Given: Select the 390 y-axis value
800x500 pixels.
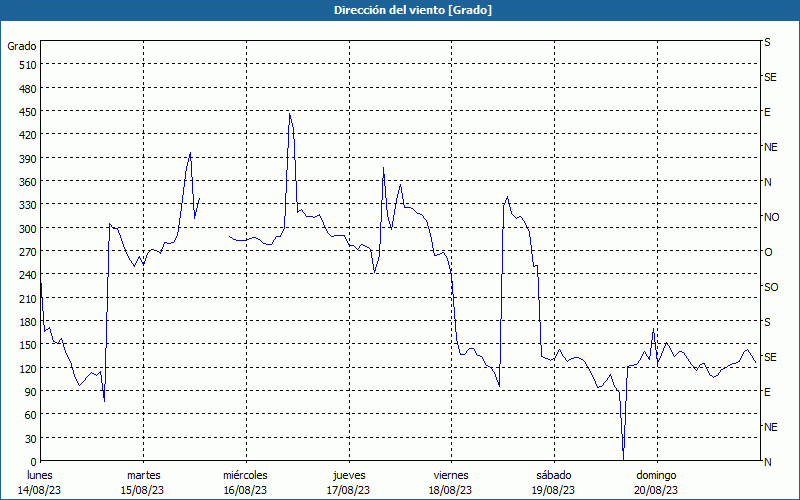Looking at the screenshot, I should pos(28,159).
